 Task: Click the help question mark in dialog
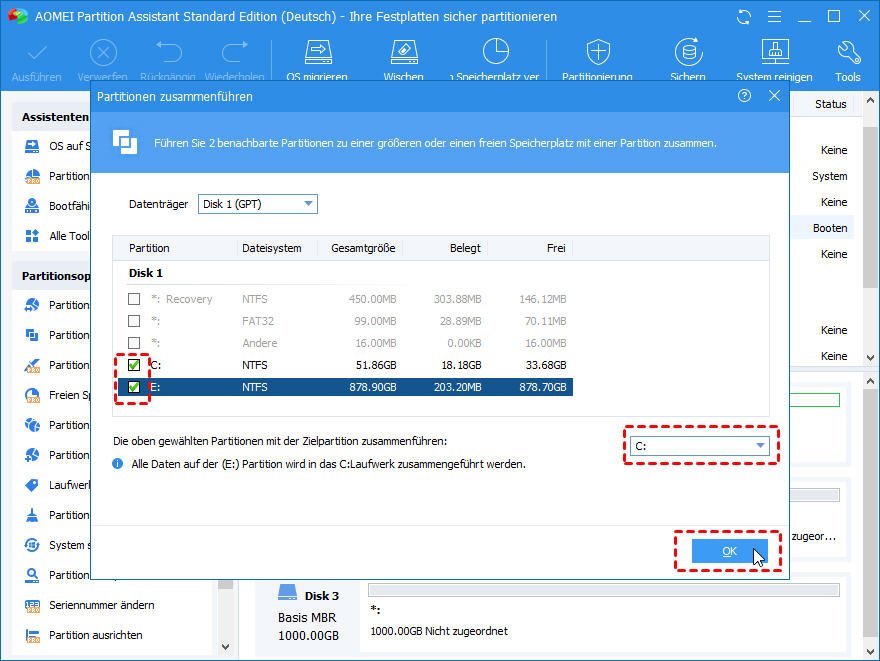coord(744,96)
